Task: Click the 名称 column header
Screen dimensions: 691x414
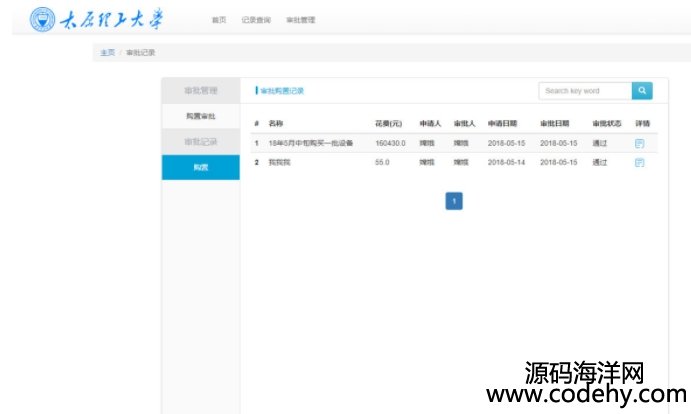Action: click(x=276, y=124)
